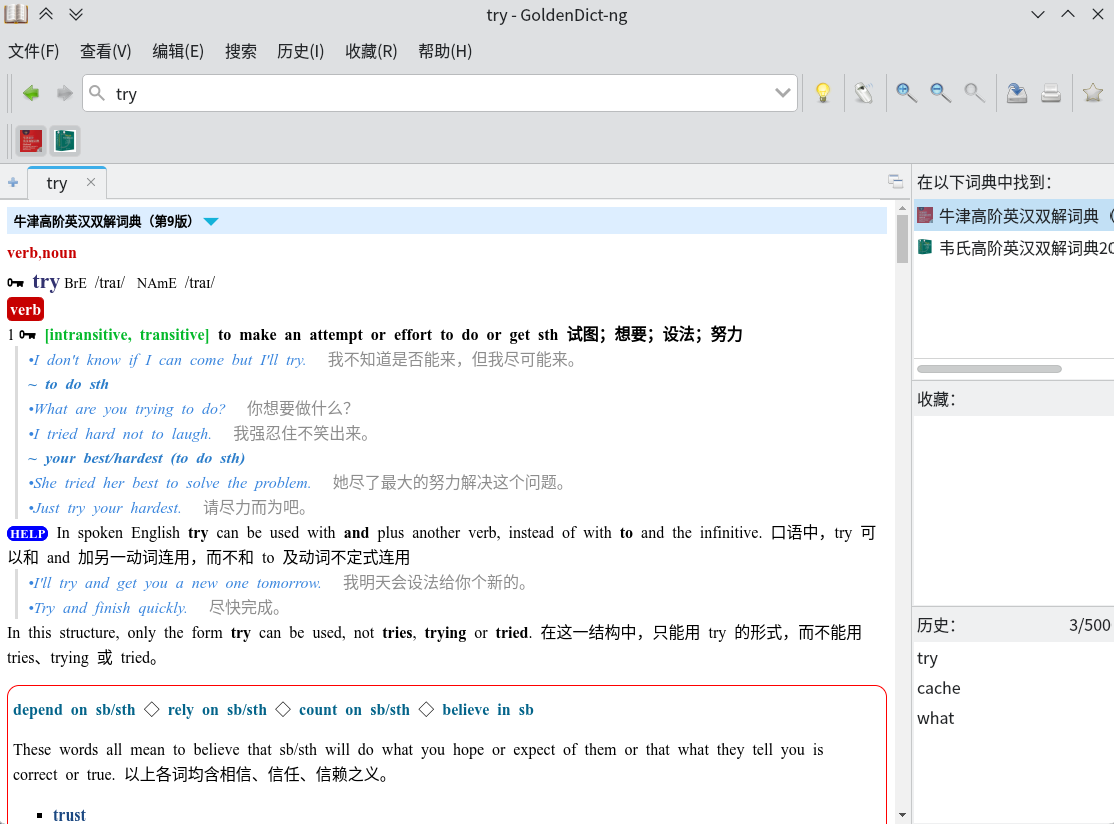Image resolution: width=1114 pixels, height=824 pixels.
Task: Zoom out the article text
Action: [940, 92]
